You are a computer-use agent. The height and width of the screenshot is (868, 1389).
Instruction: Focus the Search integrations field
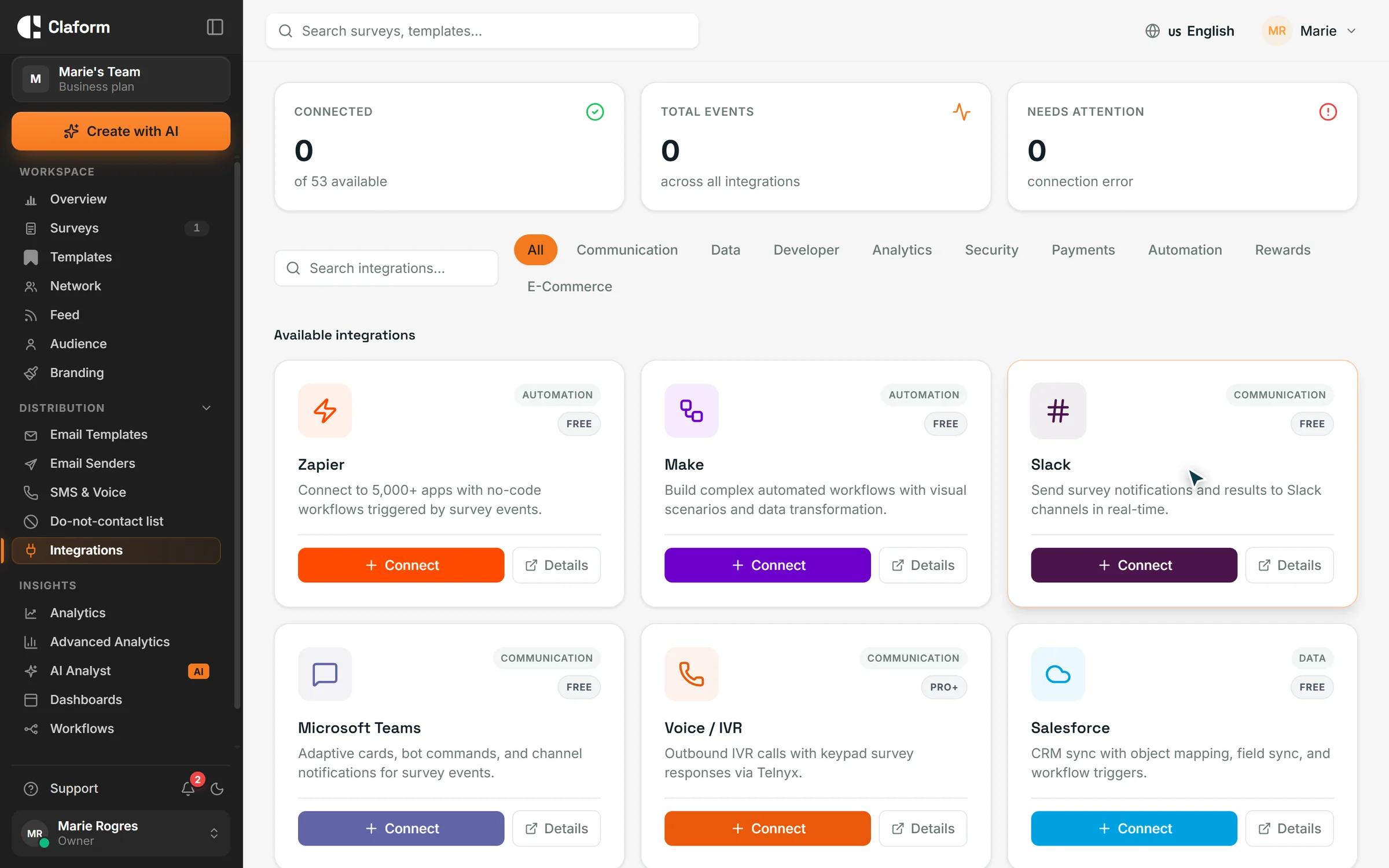pos(386,269)
